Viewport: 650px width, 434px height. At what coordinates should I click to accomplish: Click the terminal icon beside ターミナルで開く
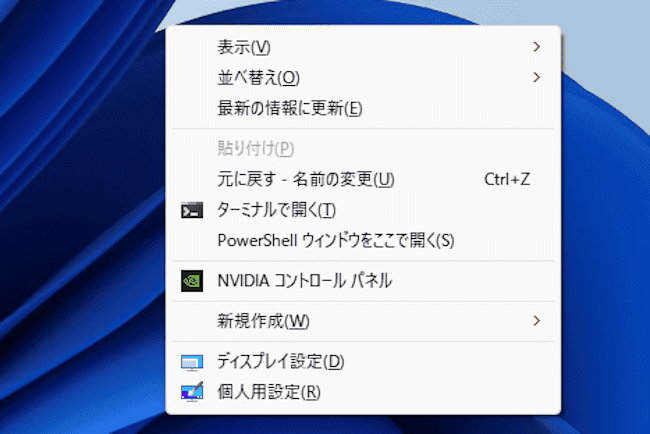192,210
